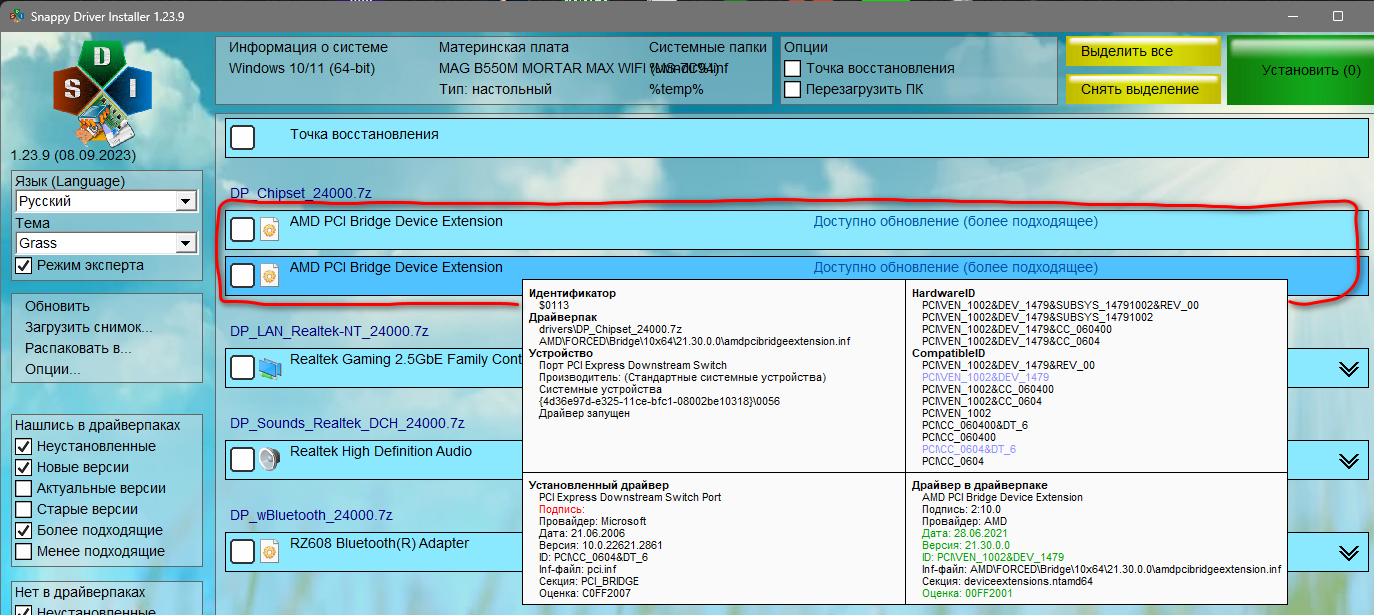Click the Тип: настольный text
This screenshot has width=1374, height=615.
coord(495,89)
